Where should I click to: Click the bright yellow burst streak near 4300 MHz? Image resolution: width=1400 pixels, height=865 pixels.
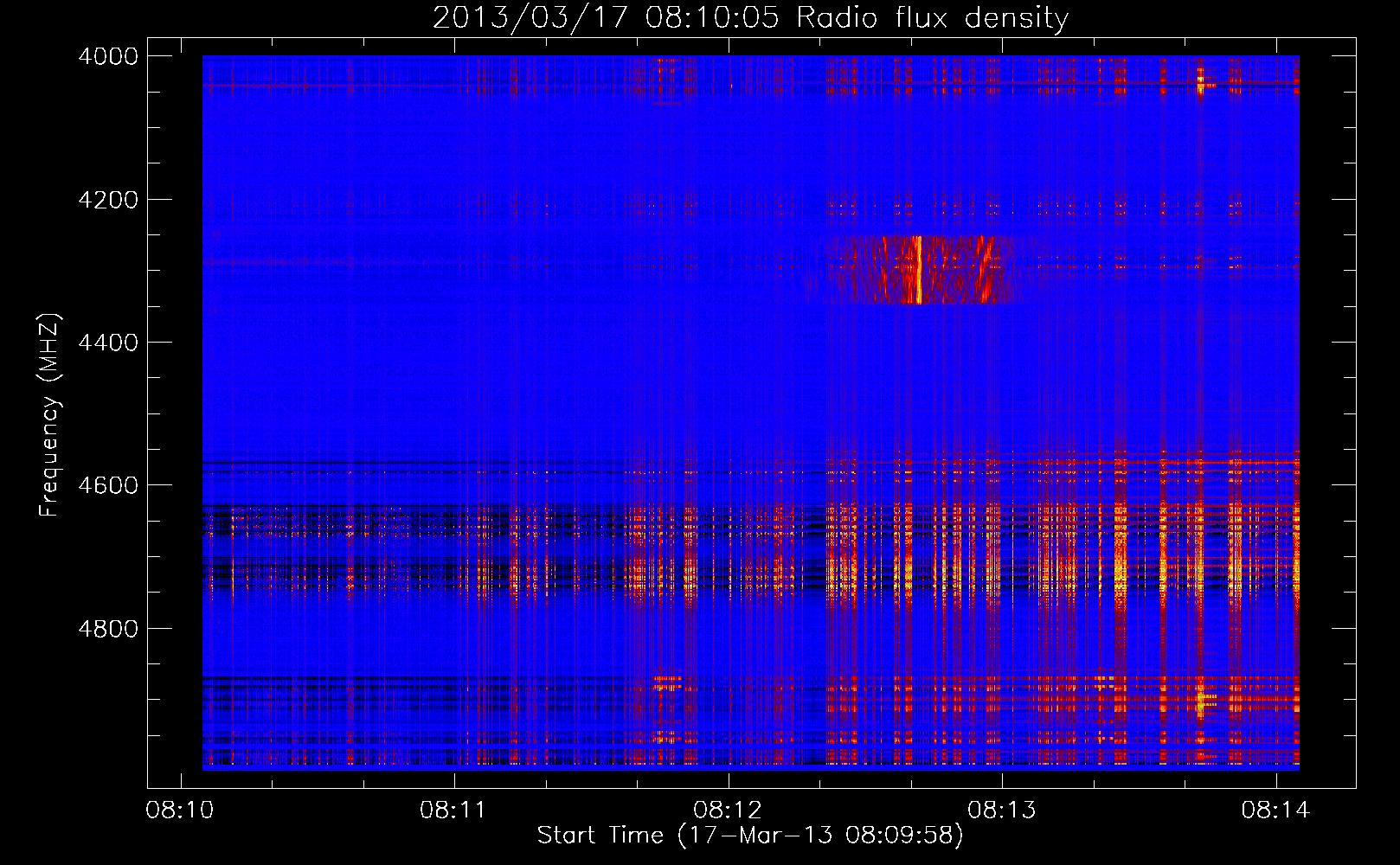[x=917, y=270]
